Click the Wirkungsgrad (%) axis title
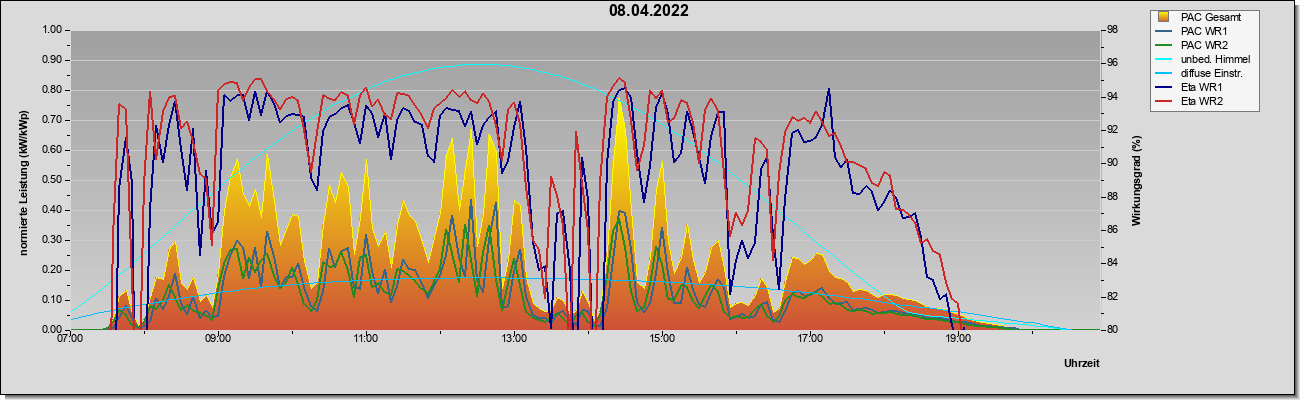This screenshot has width=1300, height=400. (x=1136, y=179)
